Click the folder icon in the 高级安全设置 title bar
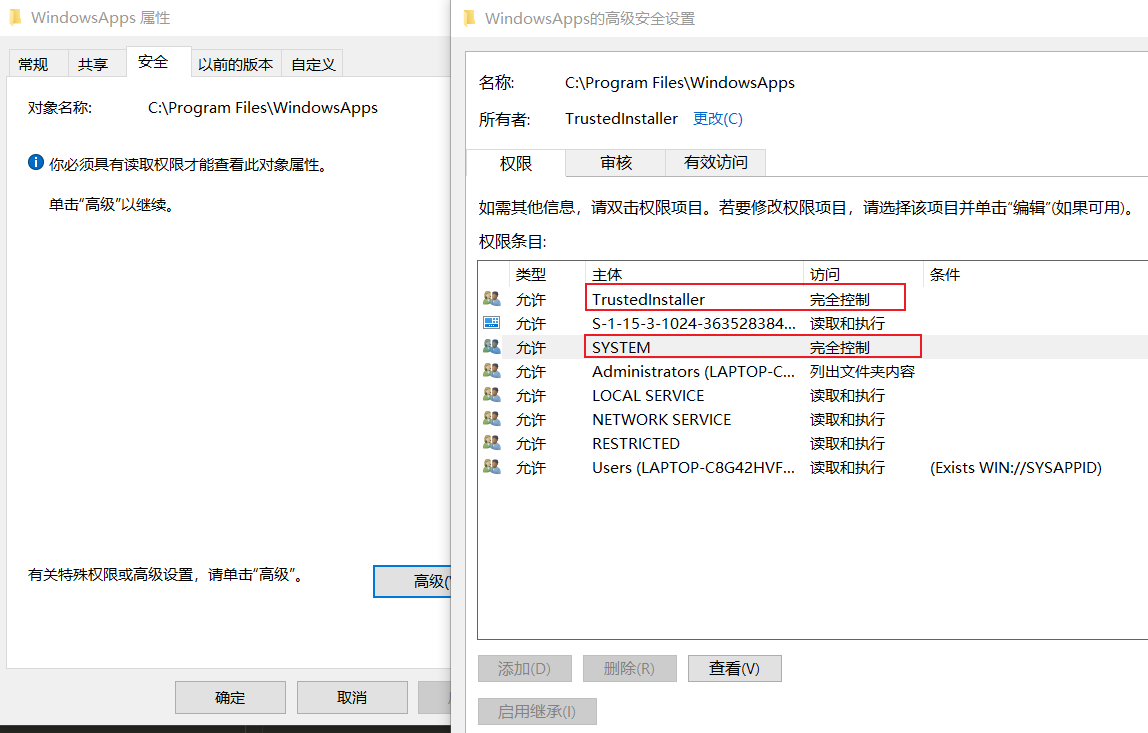The height and width of the screenshot is (733, 1148). [x=469, y=18]
